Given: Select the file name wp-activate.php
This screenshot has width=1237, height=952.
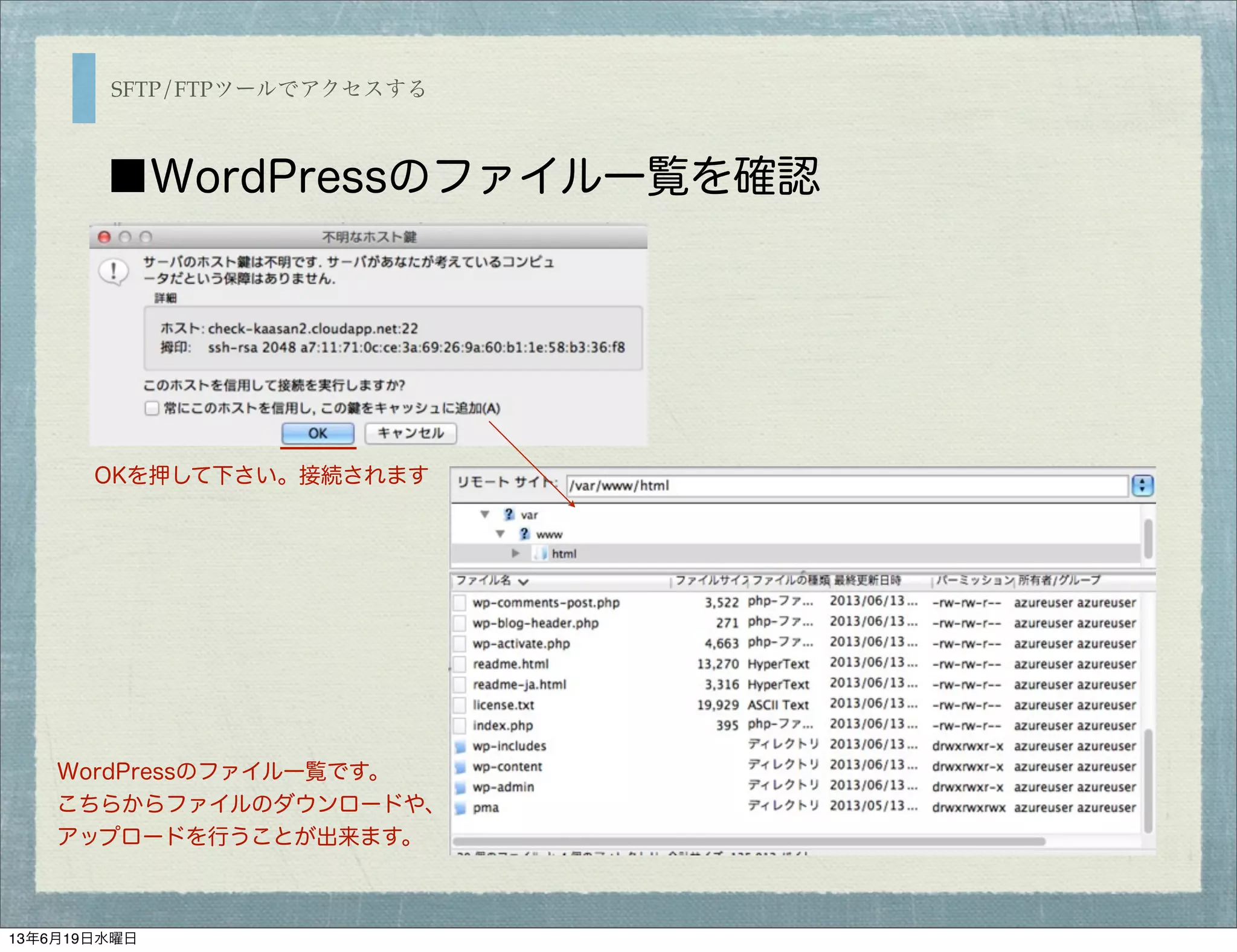Looking at the screenshot, I should pos(521,644).
